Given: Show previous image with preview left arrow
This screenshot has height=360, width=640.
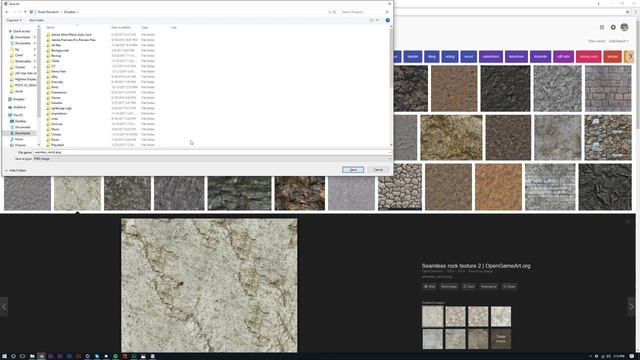Looking at the screenshot, I should pos(4,307).
